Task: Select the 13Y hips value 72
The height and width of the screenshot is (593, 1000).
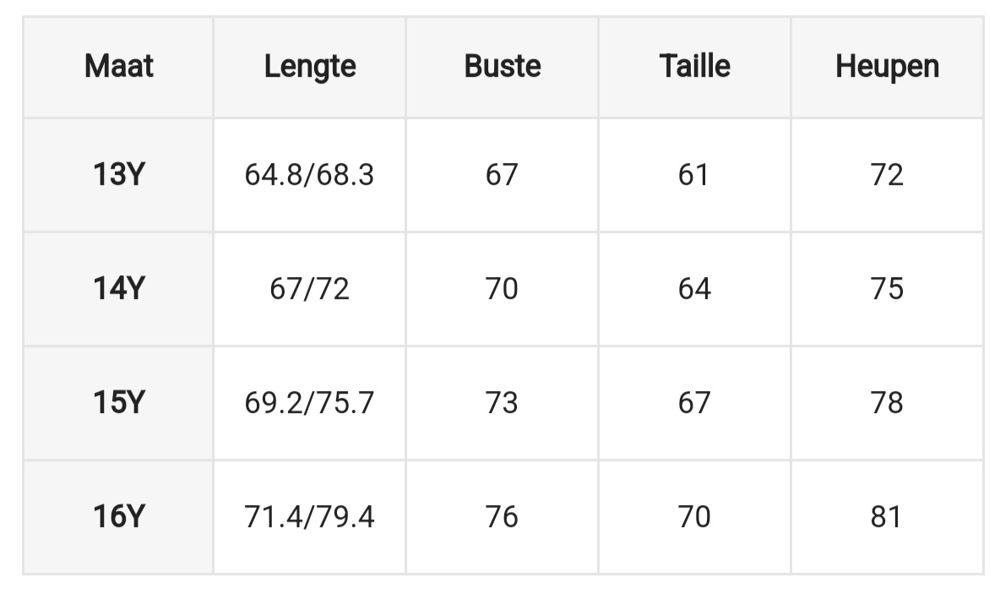Action: 887,175
